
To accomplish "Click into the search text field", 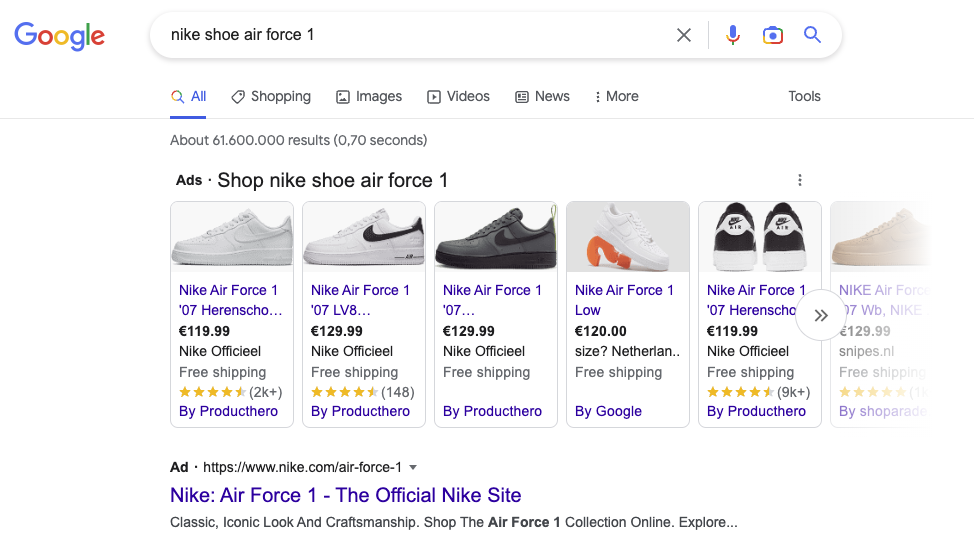I will pyautogui.click(x=410, y=35).
